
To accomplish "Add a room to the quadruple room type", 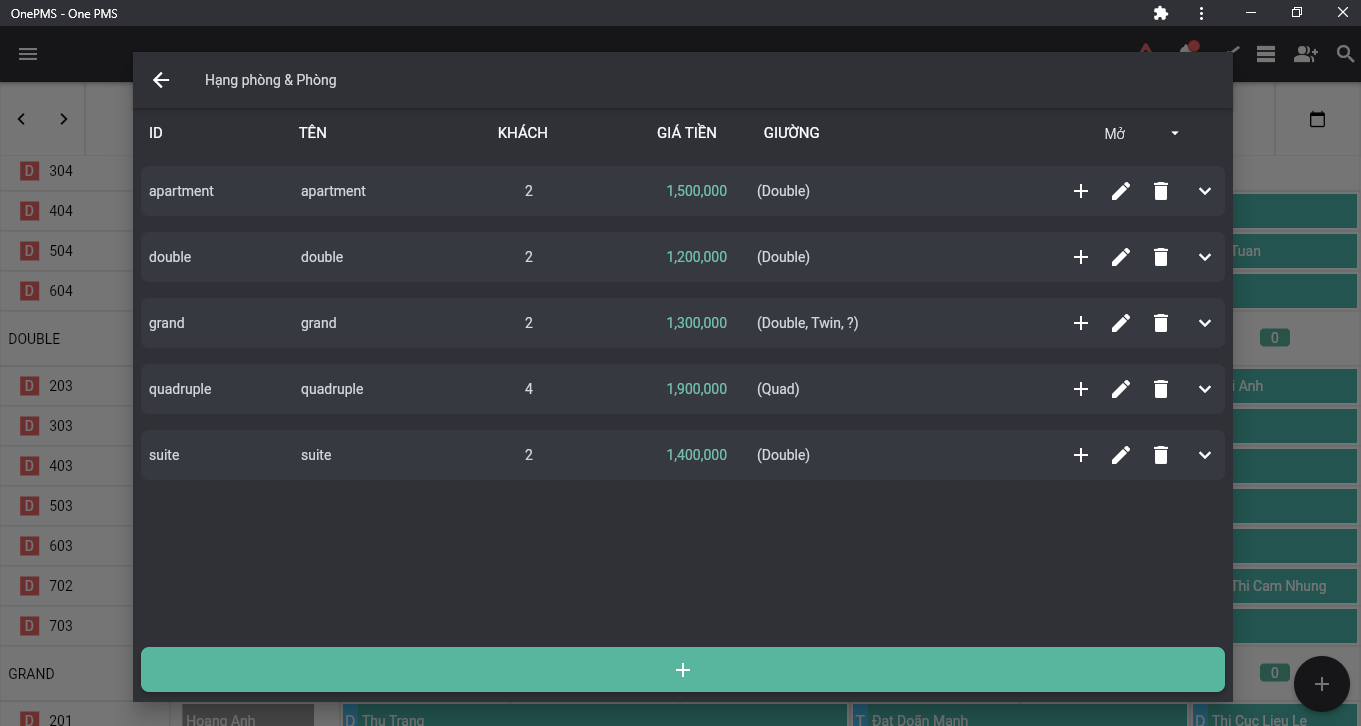I will click(x=1081, y=389).
